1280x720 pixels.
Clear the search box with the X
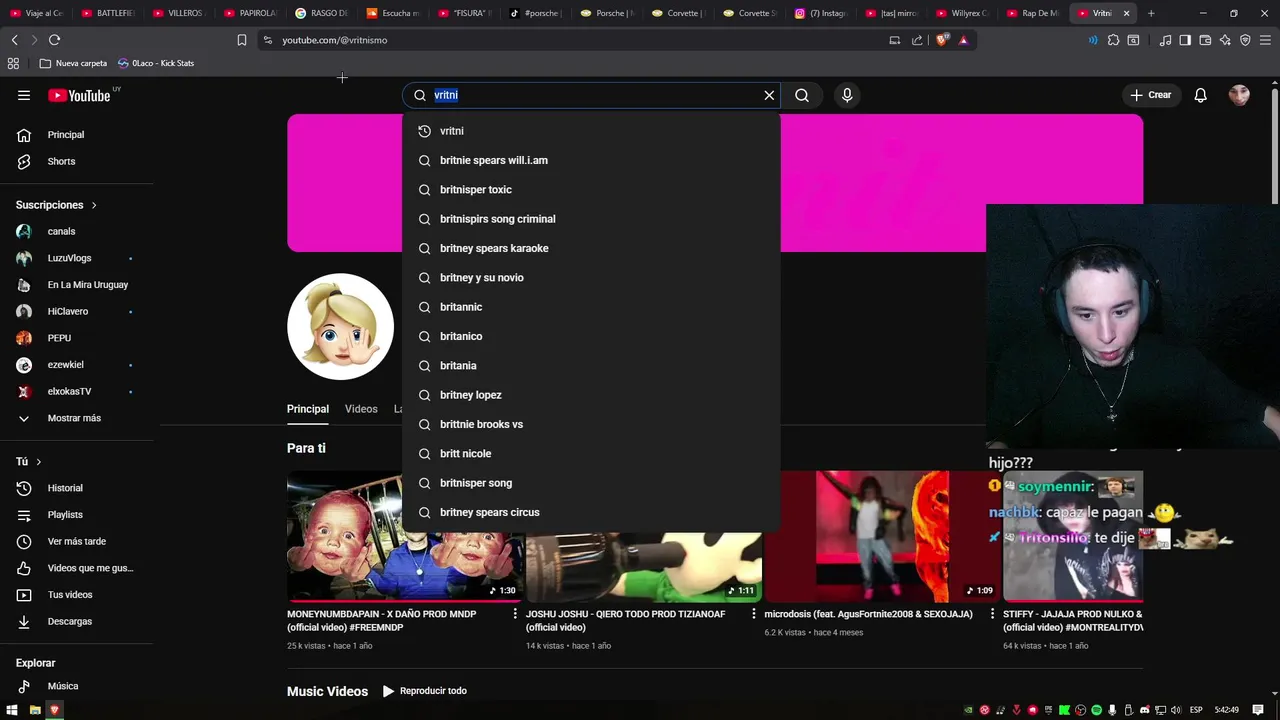pos(769,95)
